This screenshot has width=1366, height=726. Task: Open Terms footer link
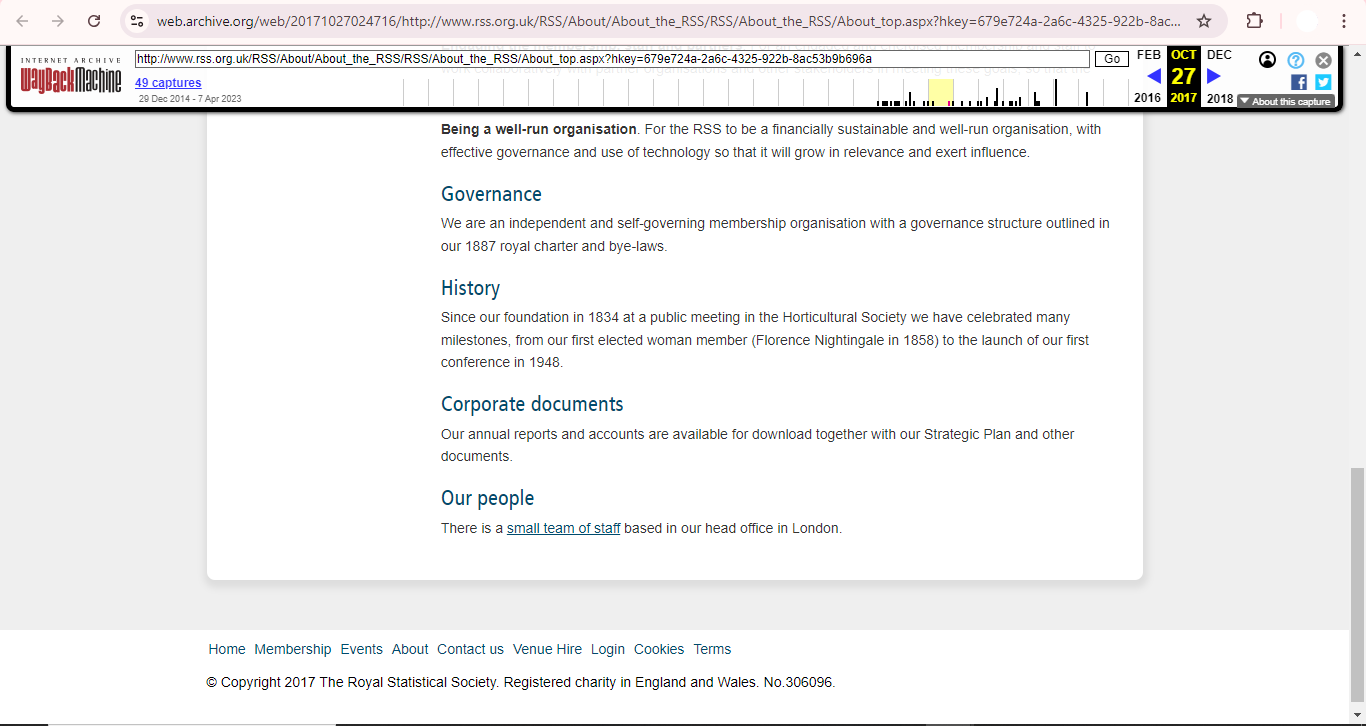click(712, 649)
